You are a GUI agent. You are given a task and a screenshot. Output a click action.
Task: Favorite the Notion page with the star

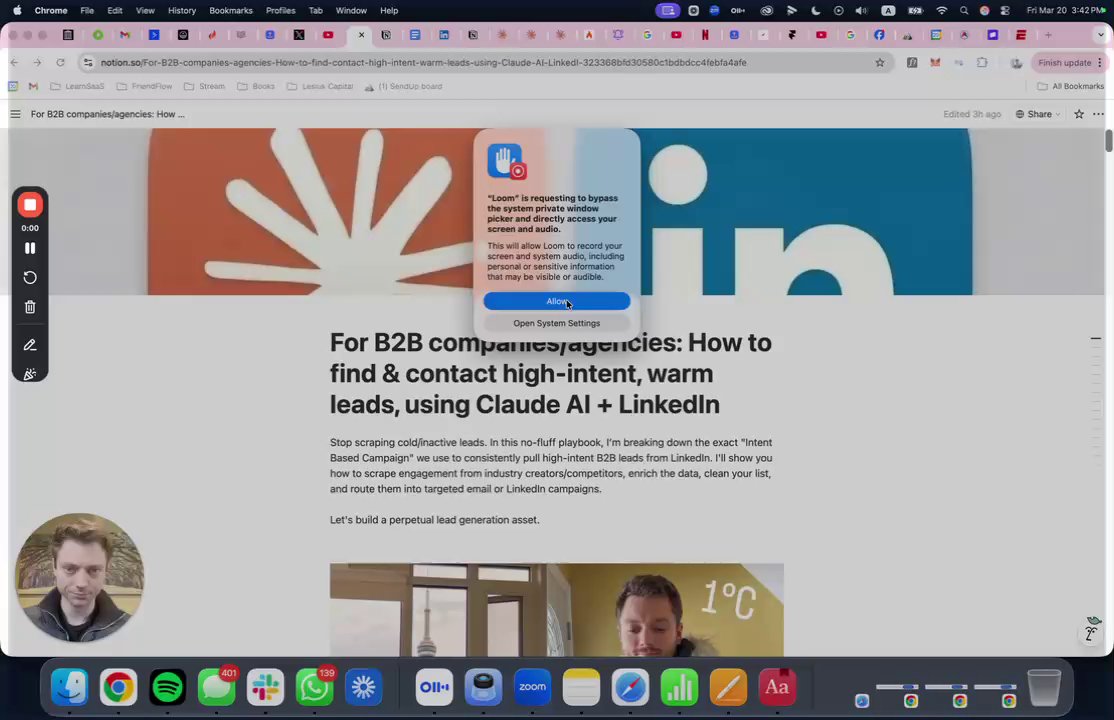pyautogui.click(x=1078, y=114)
